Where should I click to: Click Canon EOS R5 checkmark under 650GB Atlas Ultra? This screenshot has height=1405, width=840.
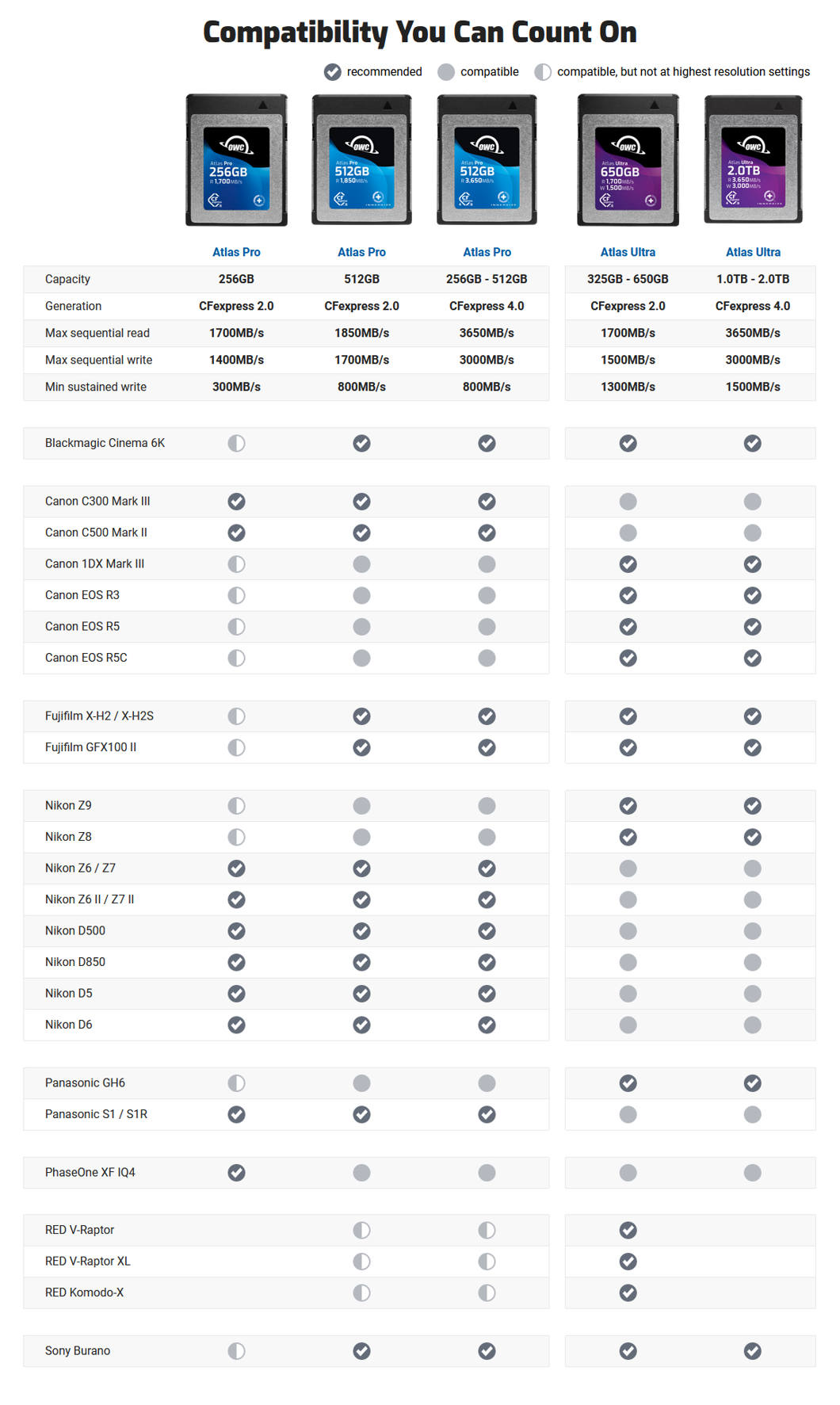point(628,627)
